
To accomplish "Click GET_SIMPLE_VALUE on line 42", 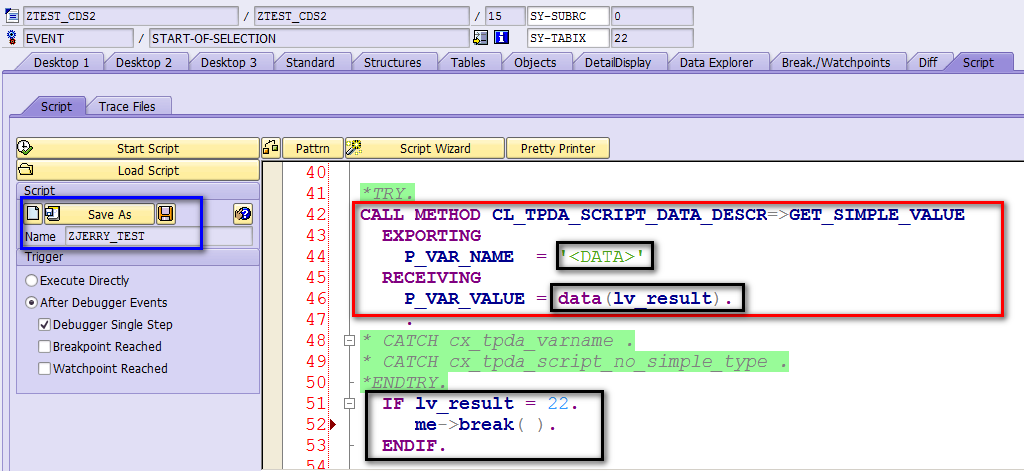I will [x=876, y=215].
